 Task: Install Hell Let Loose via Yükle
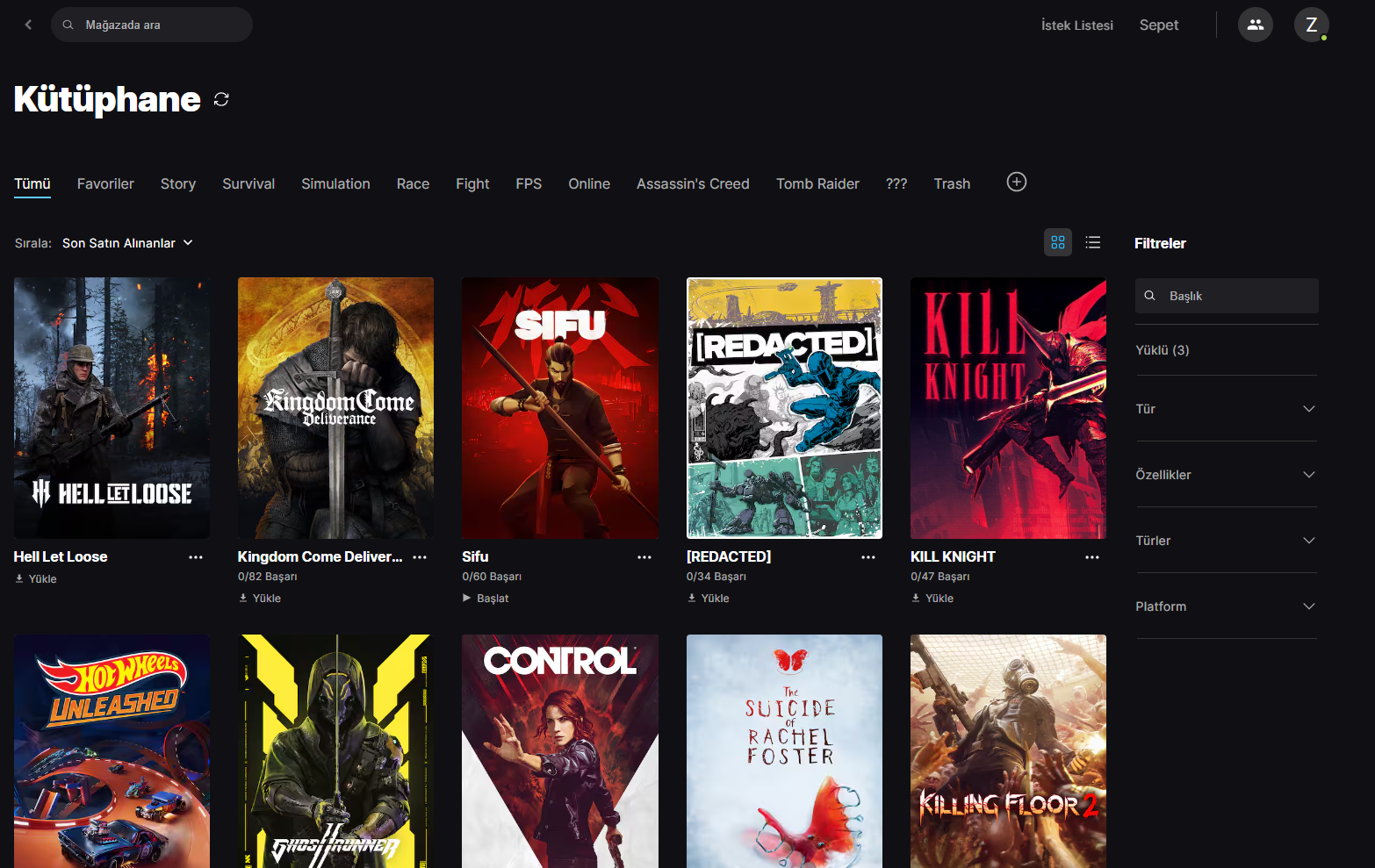(36, 579)
